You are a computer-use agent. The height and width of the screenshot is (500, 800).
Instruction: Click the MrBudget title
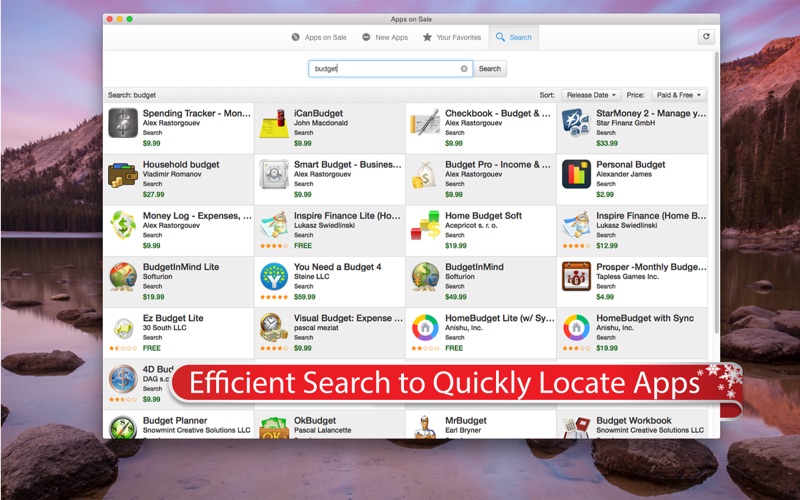coord(466,420)
